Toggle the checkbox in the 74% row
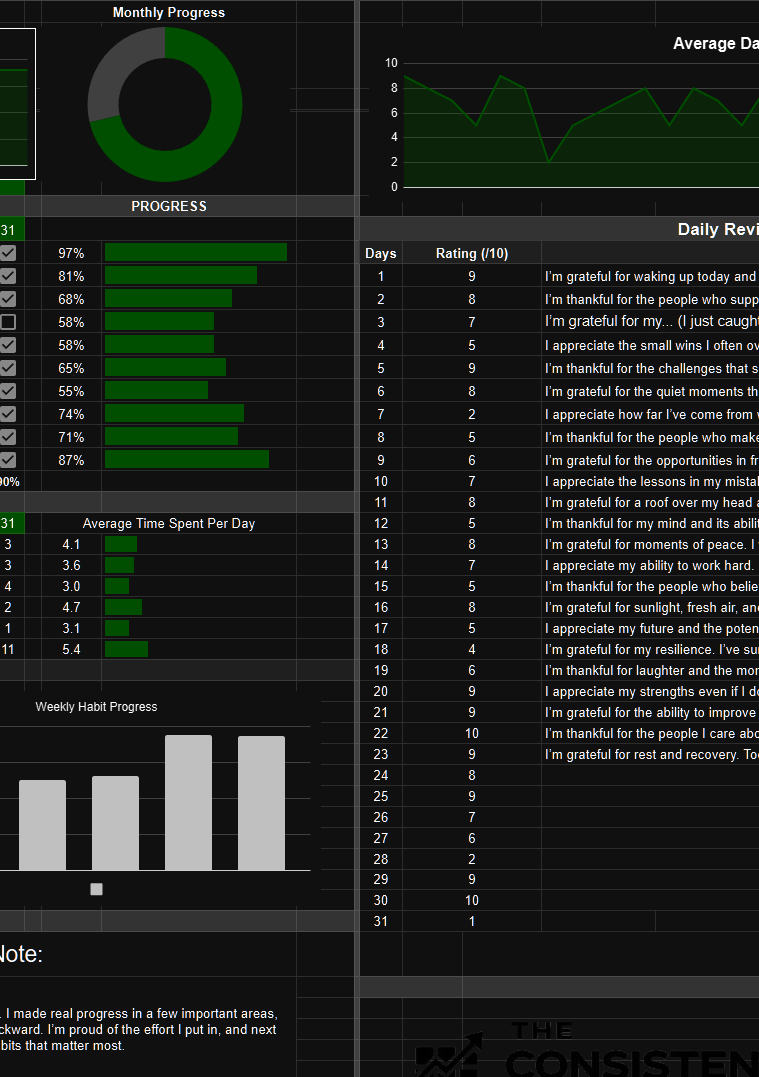Image resolution: width=759 pixels, height=1077 pixels. coord(8,414)
